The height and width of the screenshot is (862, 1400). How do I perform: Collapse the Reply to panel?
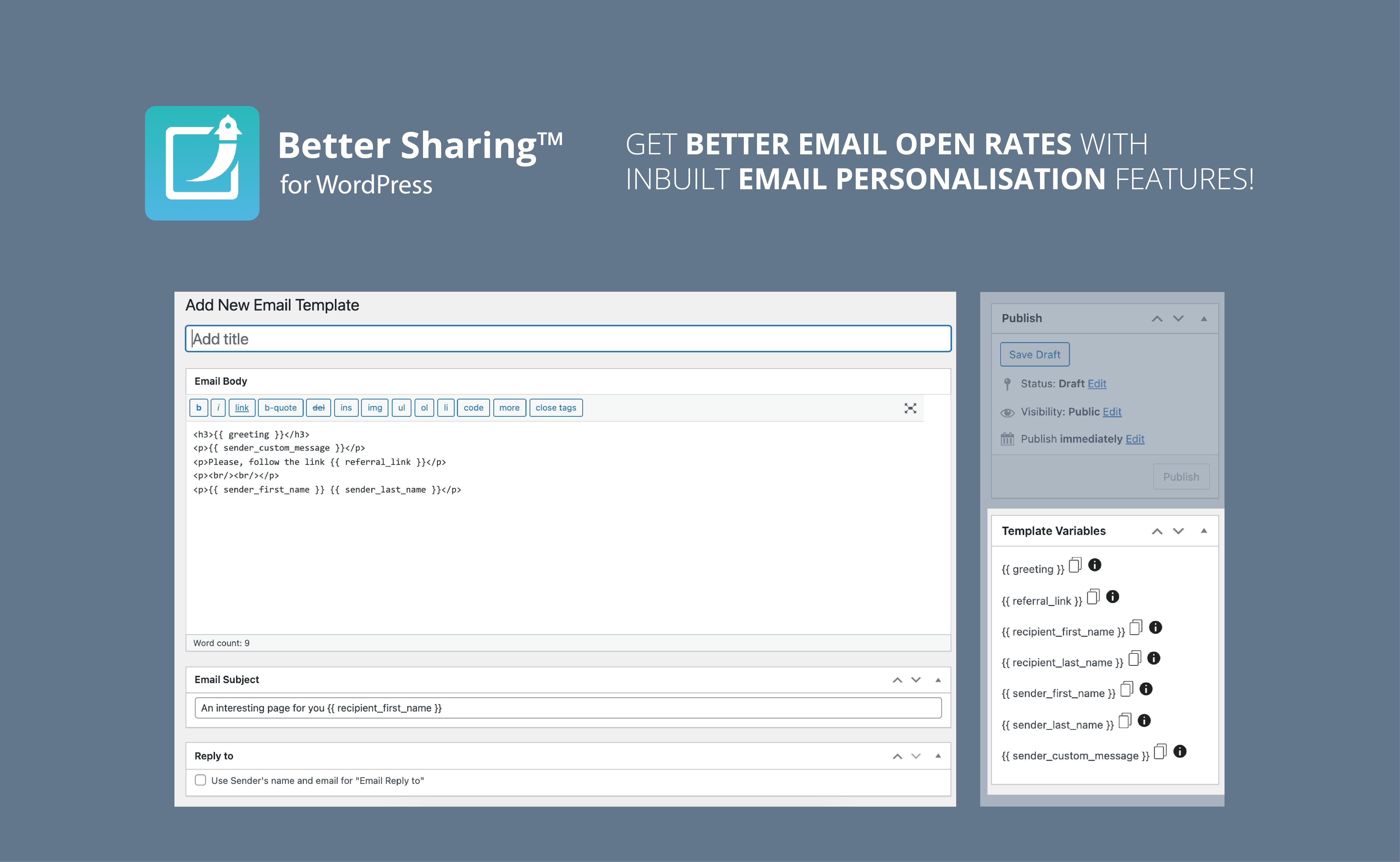coord(938,756)
